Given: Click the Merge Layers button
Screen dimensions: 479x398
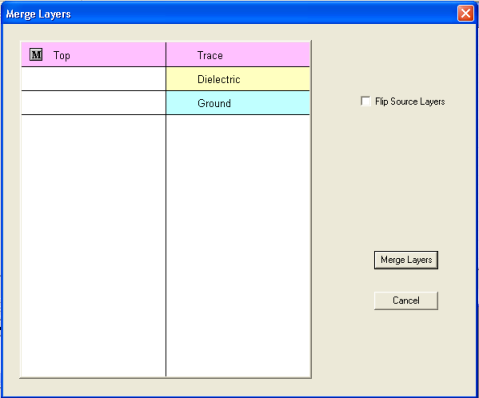Looking at the screenshot, I should click(x=406, y=260).
